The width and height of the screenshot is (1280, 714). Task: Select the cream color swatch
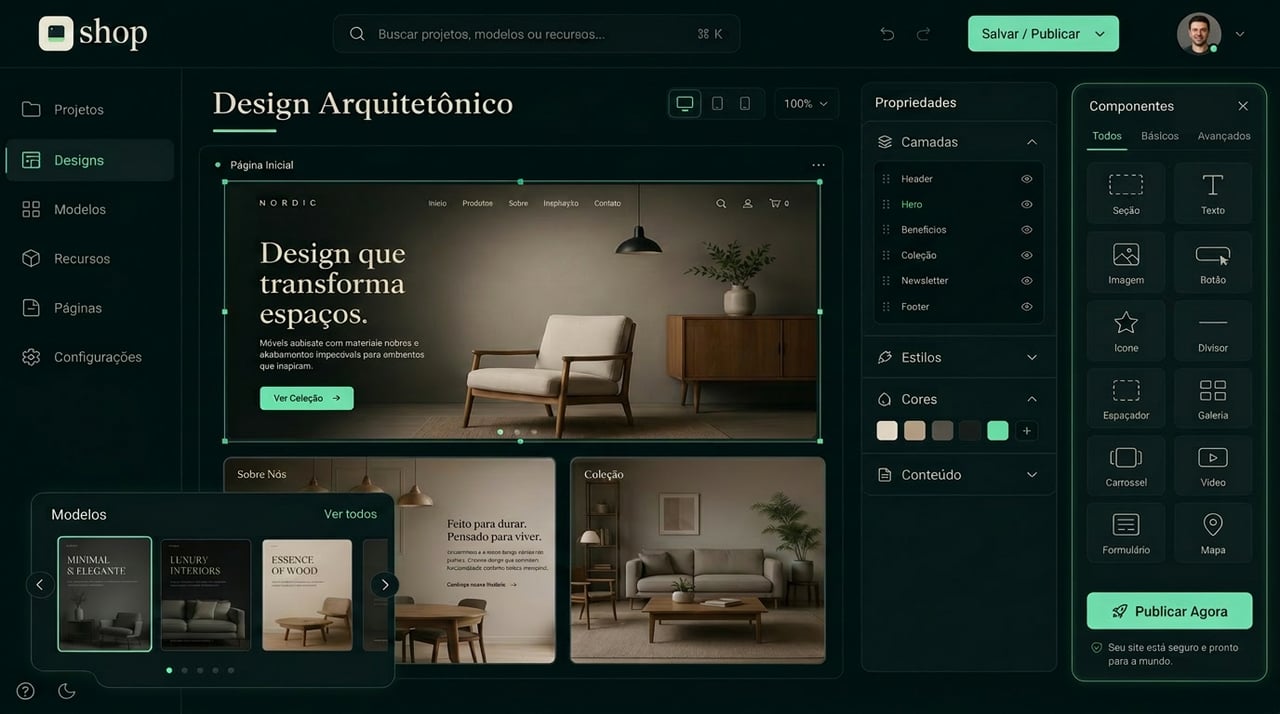coord(887,431)
